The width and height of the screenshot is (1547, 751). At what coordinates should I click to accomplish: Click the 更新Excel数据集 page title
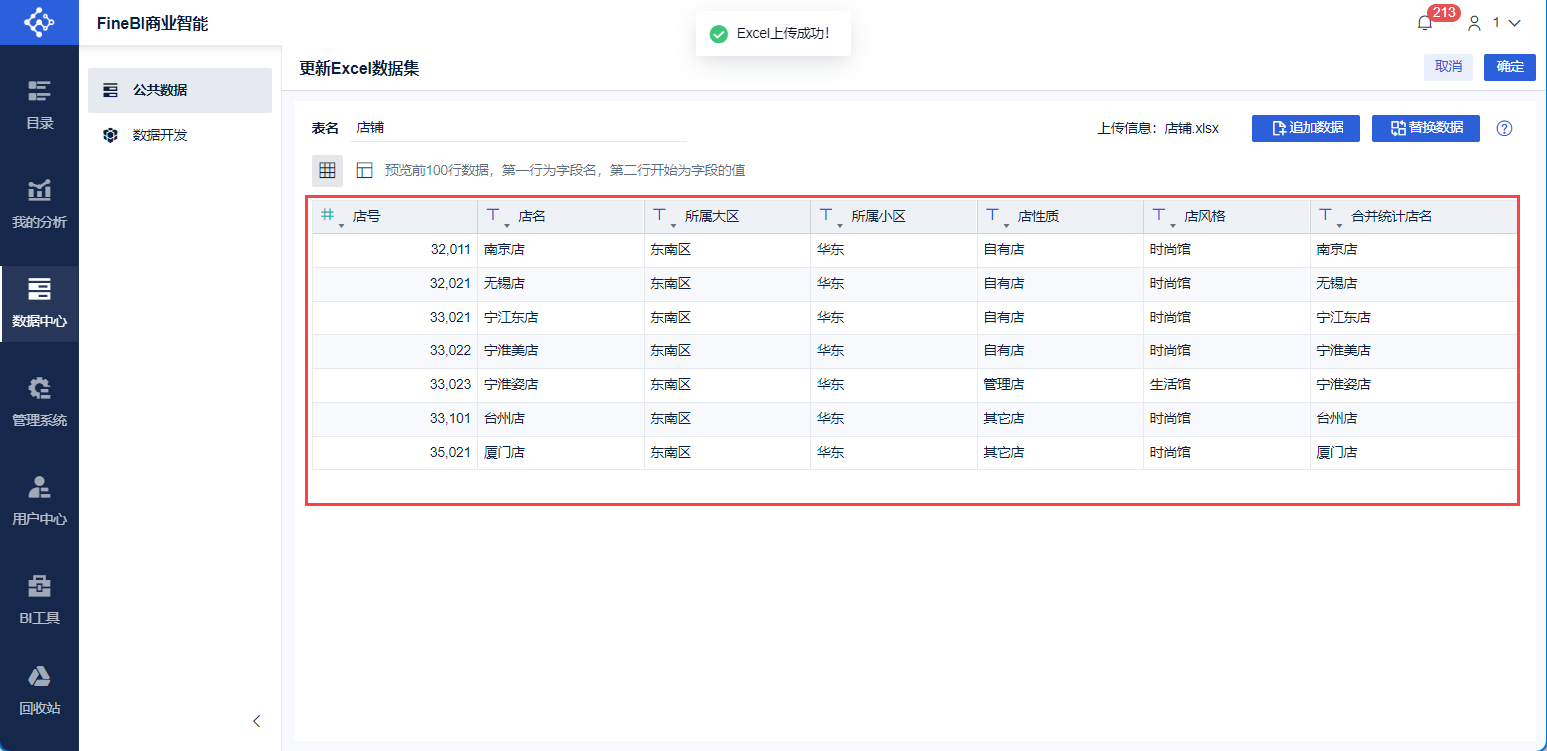tap(359, 68)
